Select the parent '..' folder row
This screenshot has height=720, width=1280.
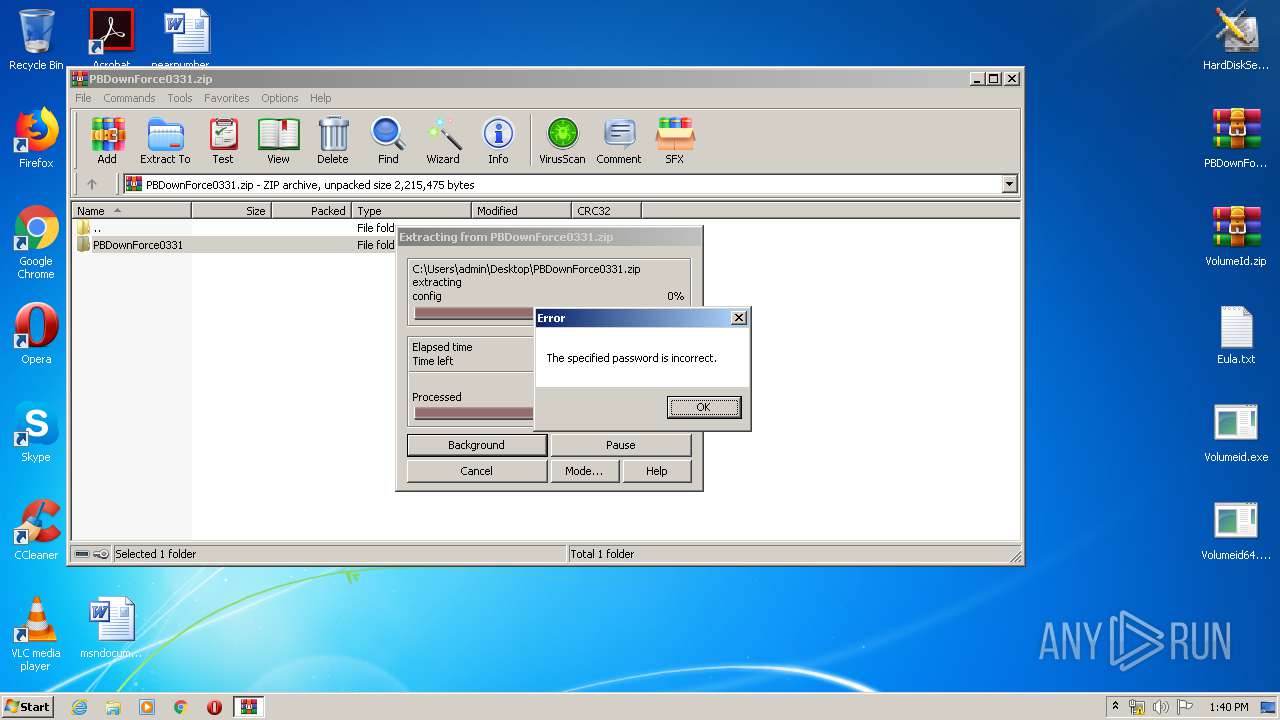pos(233,228)
